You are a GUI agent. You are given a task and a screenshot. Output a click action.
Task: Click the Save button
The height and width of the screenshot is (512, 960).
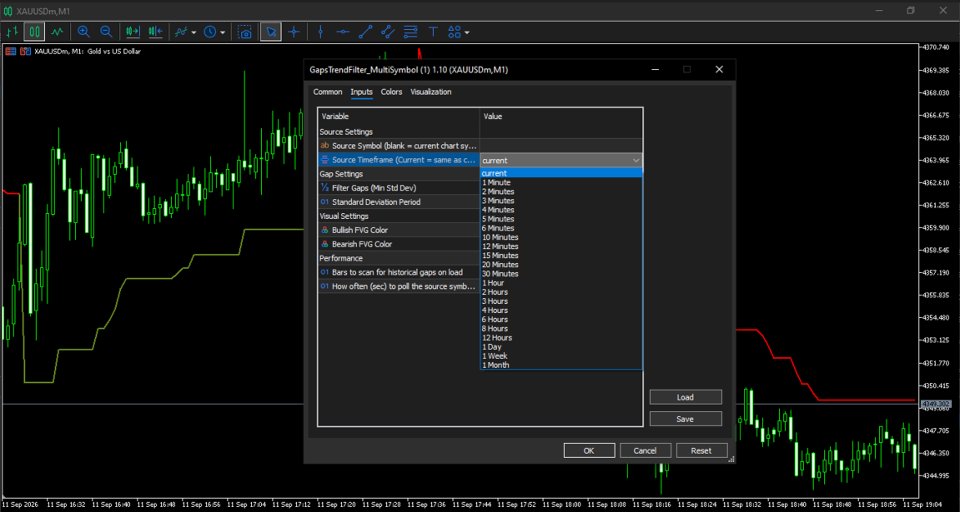[x=685, y=419]
